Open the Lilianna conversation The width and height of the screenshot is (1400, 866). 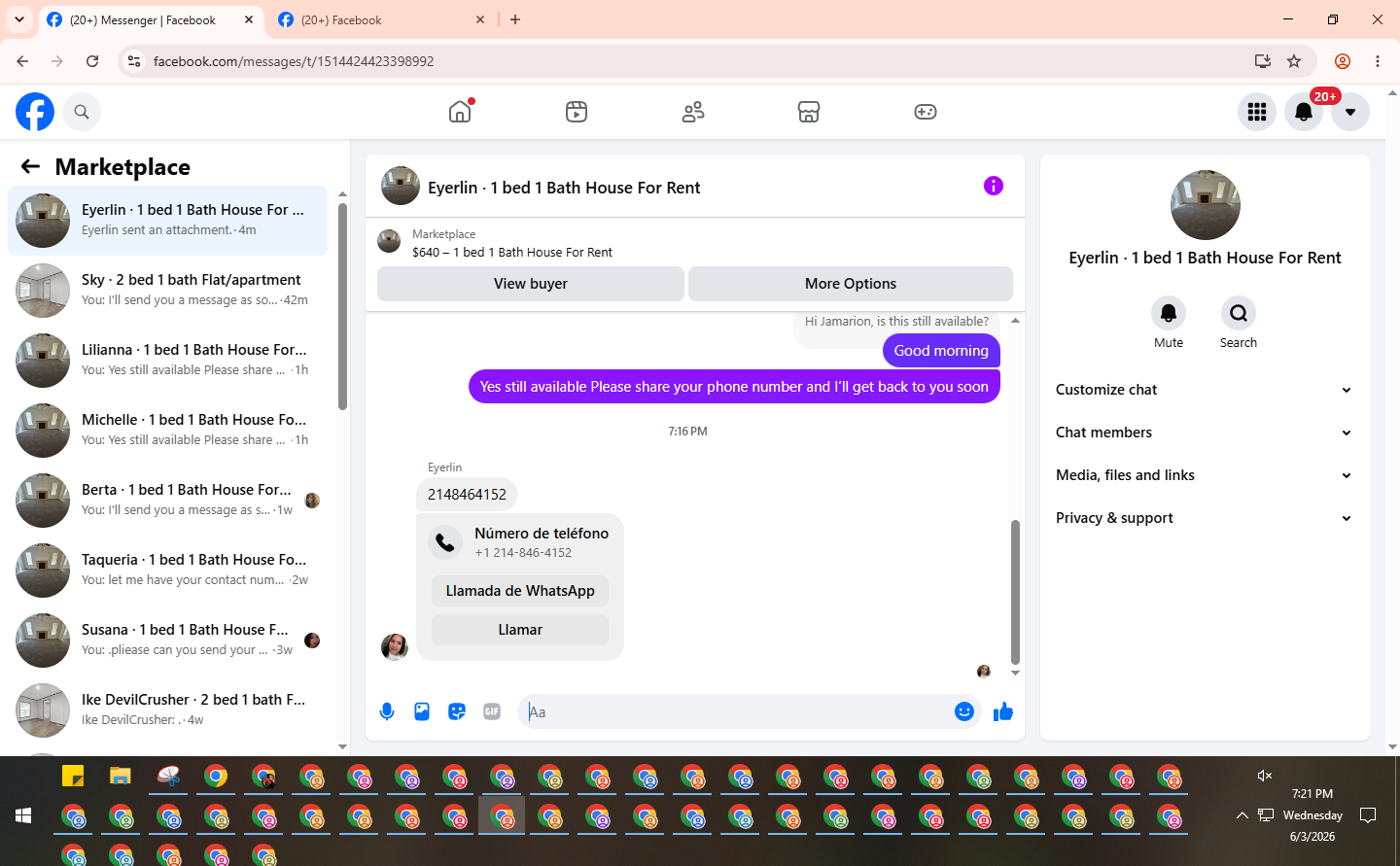[167, 361]
